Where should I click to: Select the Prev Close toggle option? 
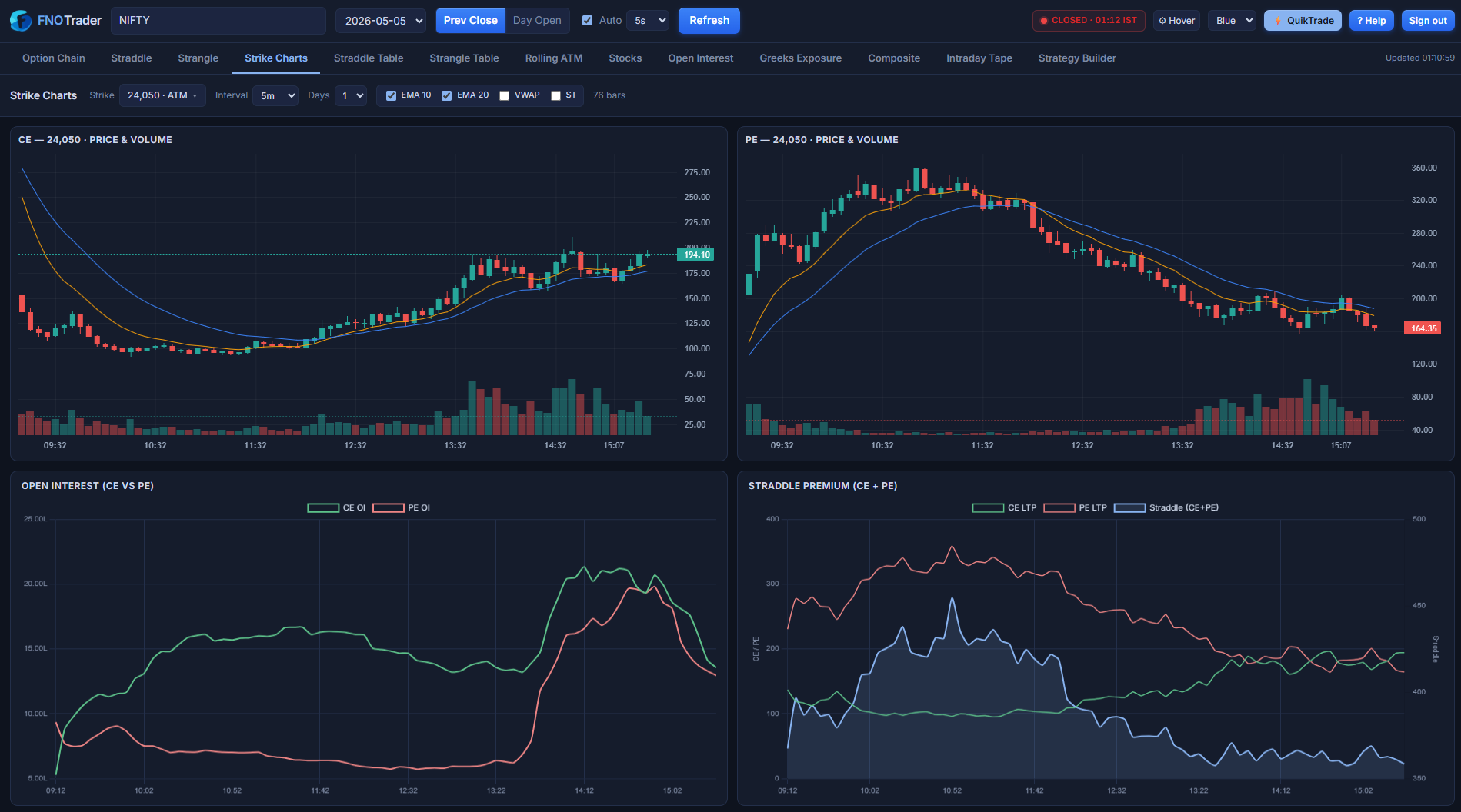click(x=470, y=21)
